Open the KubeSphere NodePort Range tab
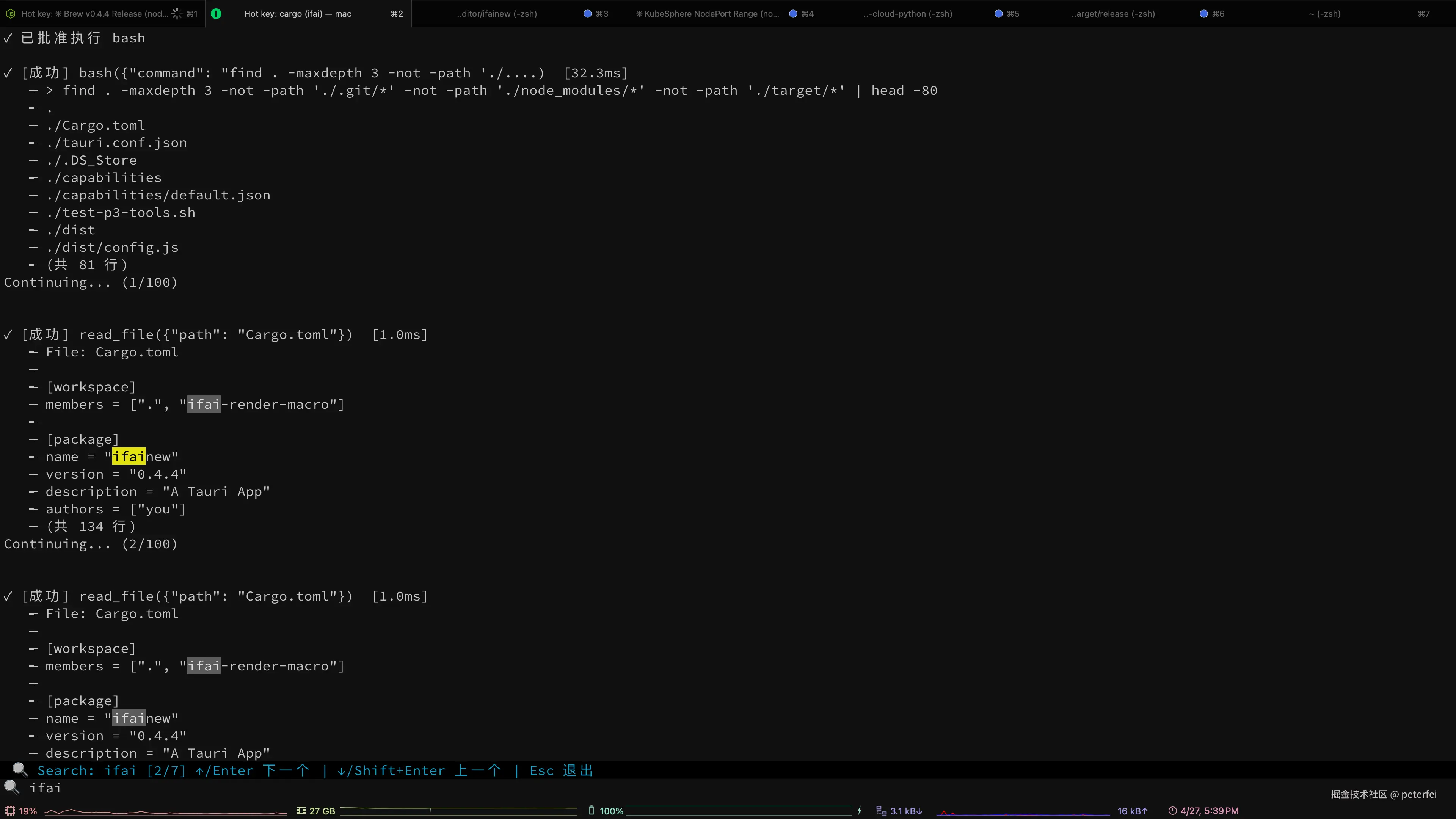Screen dimensions: 1456x819 point(711,14)
